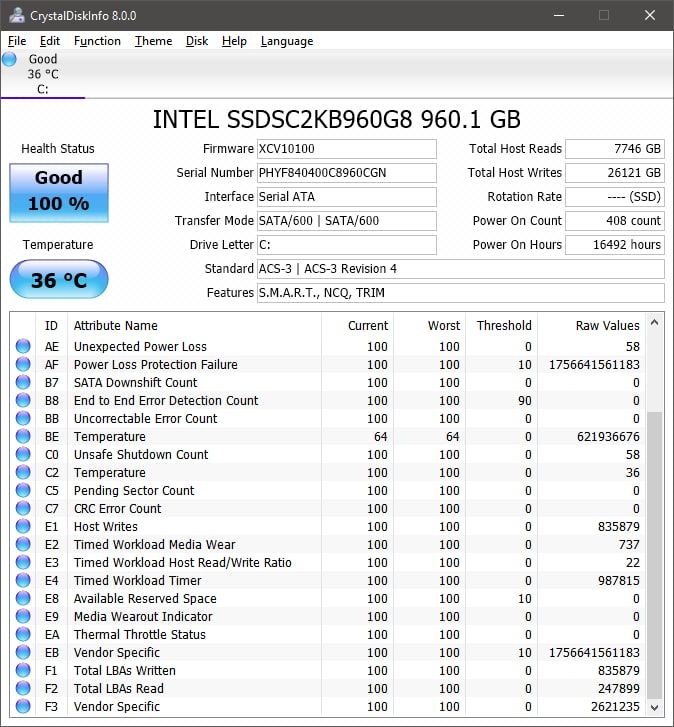Click the Total Host Reads value box
The height and width of the screenshot is (727, 674).
[615, 149]
